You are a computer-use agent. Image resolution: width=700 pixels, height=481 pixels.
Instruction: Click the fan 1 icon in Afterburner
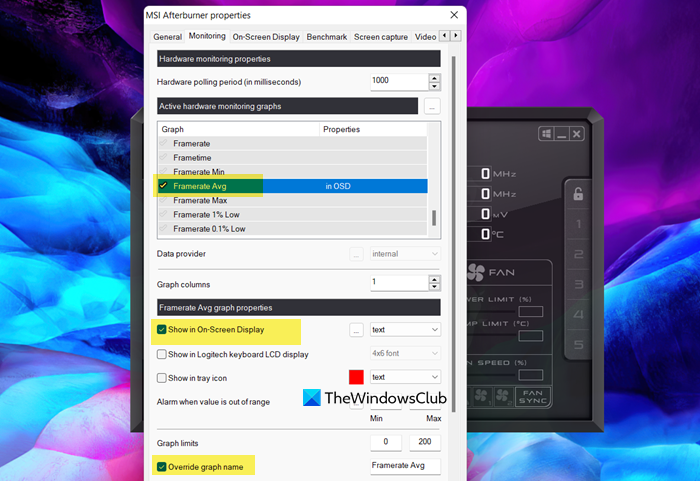[483, 397]
